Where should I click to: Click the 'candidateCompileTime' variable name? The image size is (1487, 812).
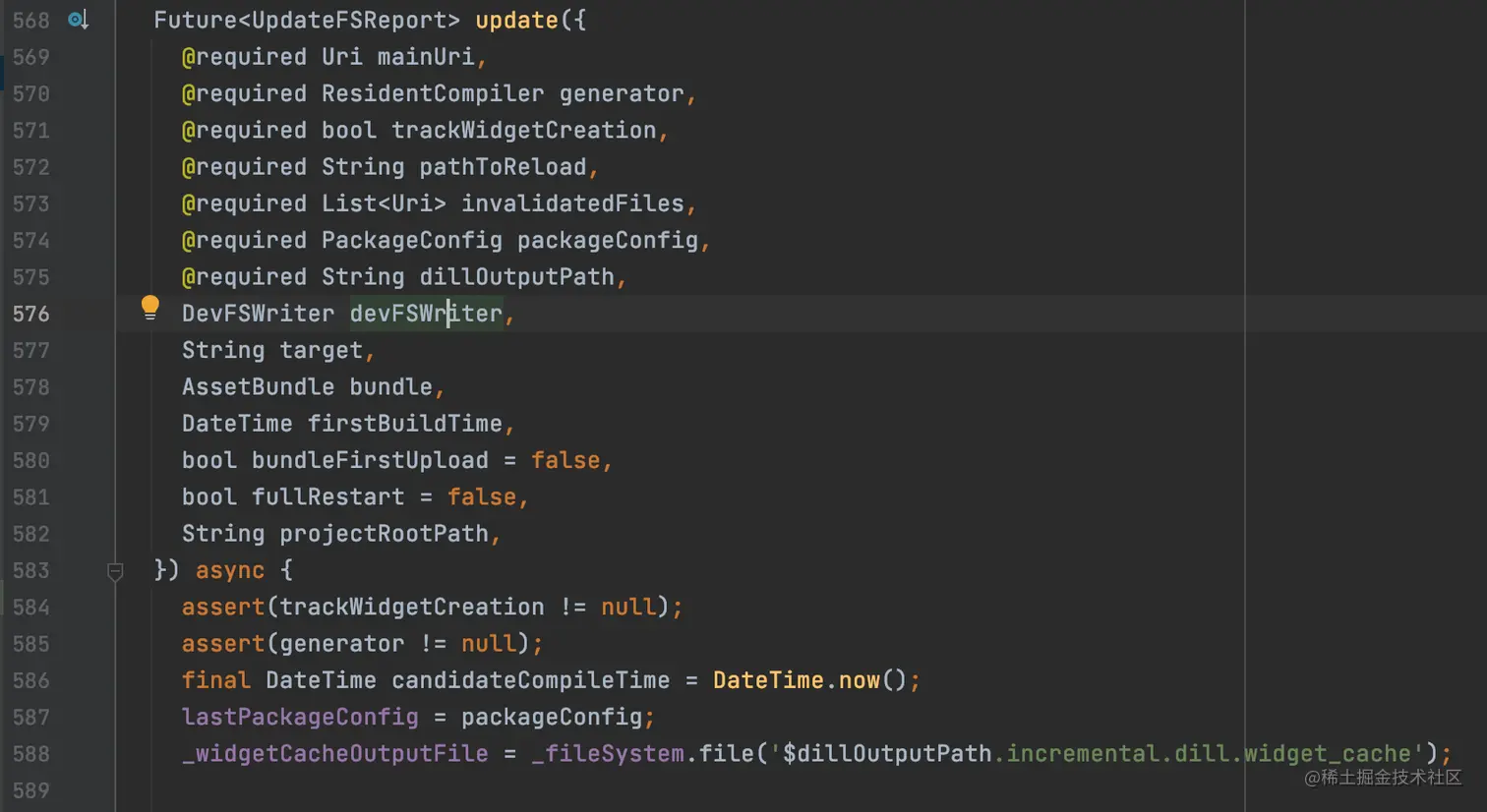(x=531, y=680)
